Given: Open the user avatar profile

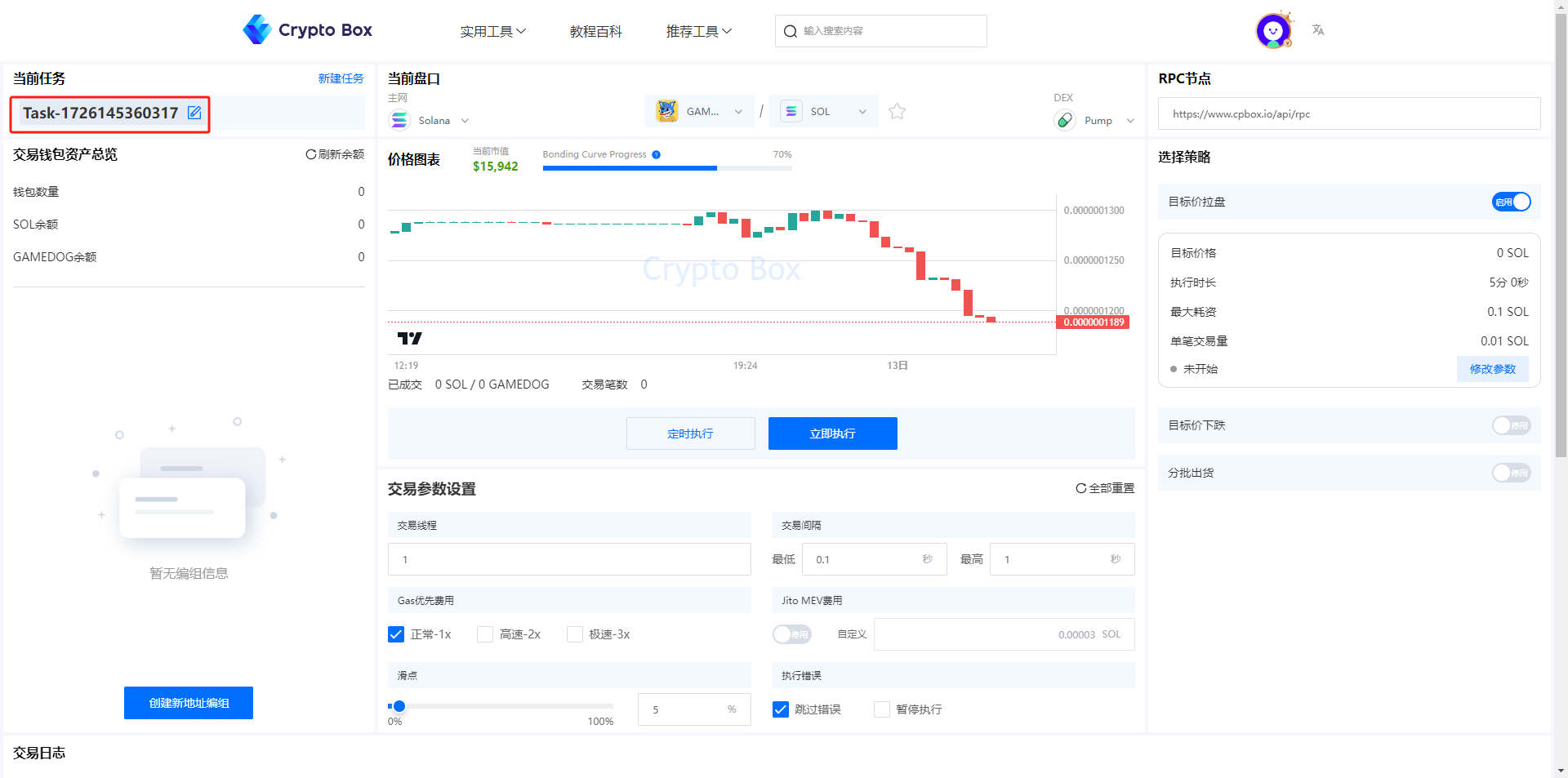Looking at the screenshot, I should (x=1273, y=31).
